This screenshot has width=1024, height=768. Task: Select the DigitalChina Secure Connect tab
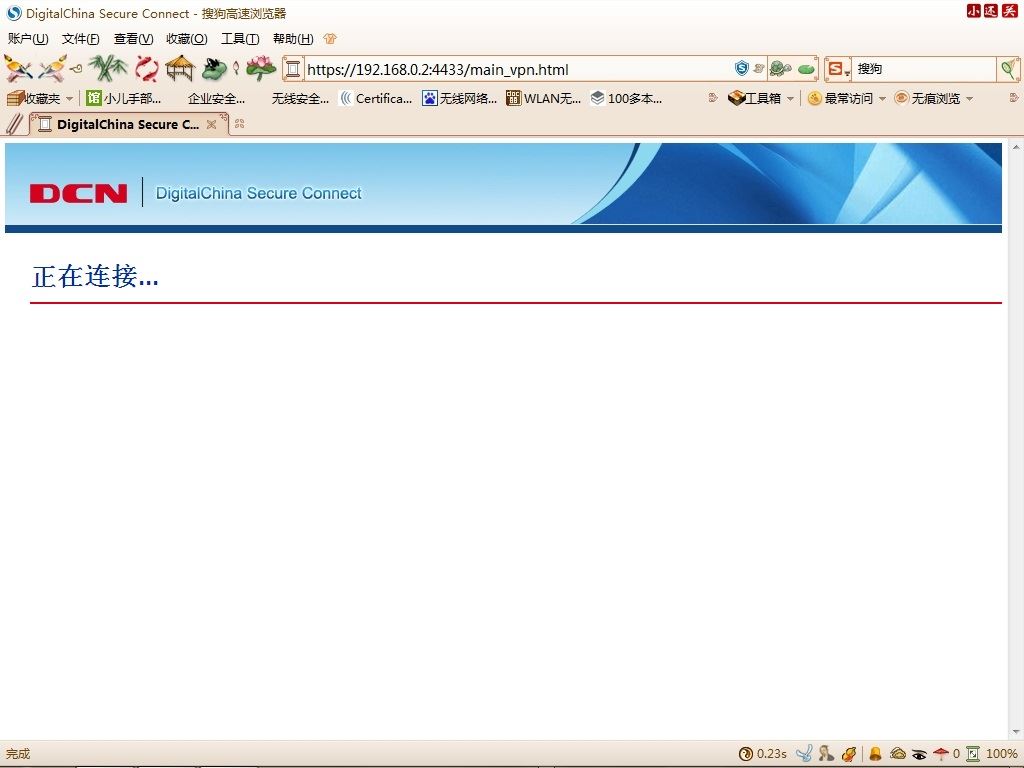click(127, 124)
